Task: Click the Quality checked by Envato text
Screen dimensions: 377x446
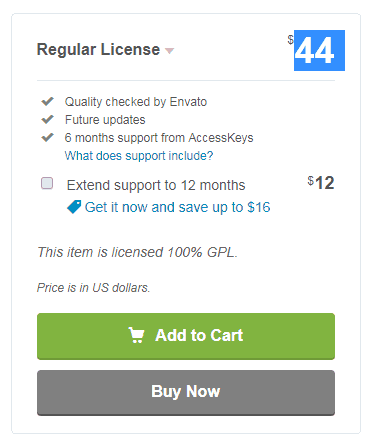Action: click(136, 102)
